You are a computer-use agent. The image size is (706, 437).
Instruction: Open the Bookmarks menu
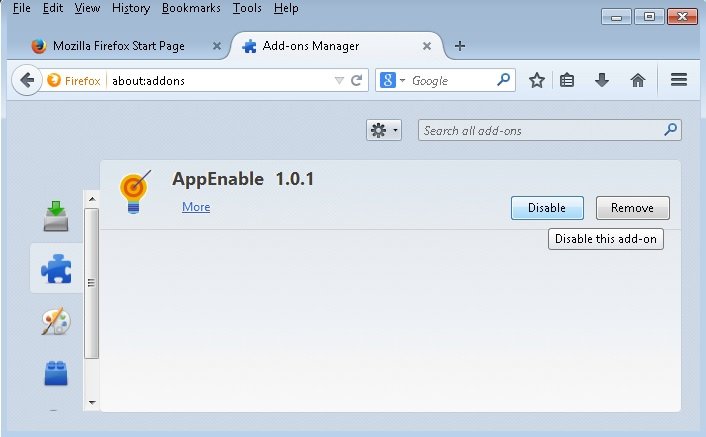[191, 8]
